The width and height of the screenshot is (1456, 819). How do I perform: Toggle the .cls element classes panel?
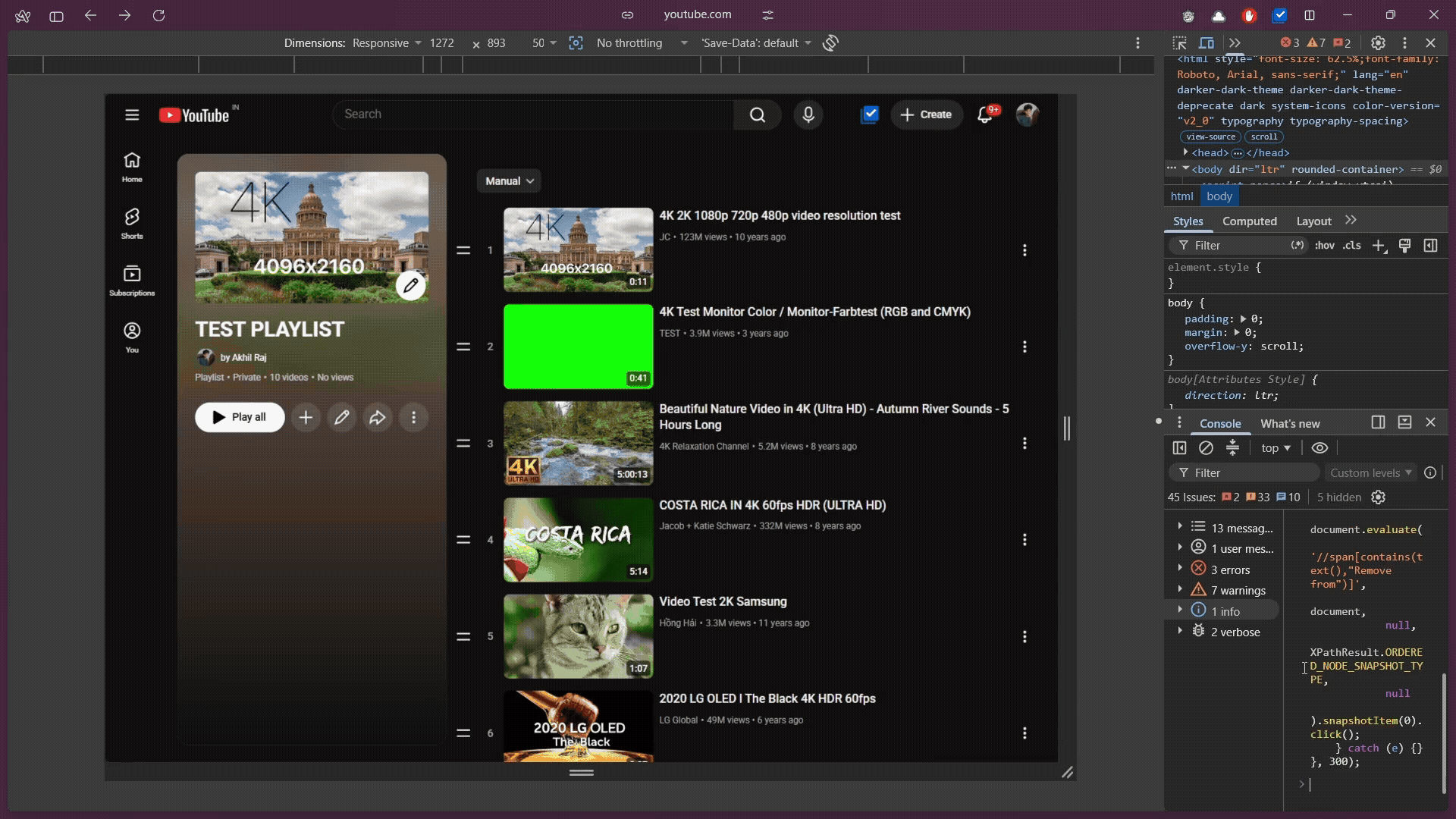(x=1352, y=246)
